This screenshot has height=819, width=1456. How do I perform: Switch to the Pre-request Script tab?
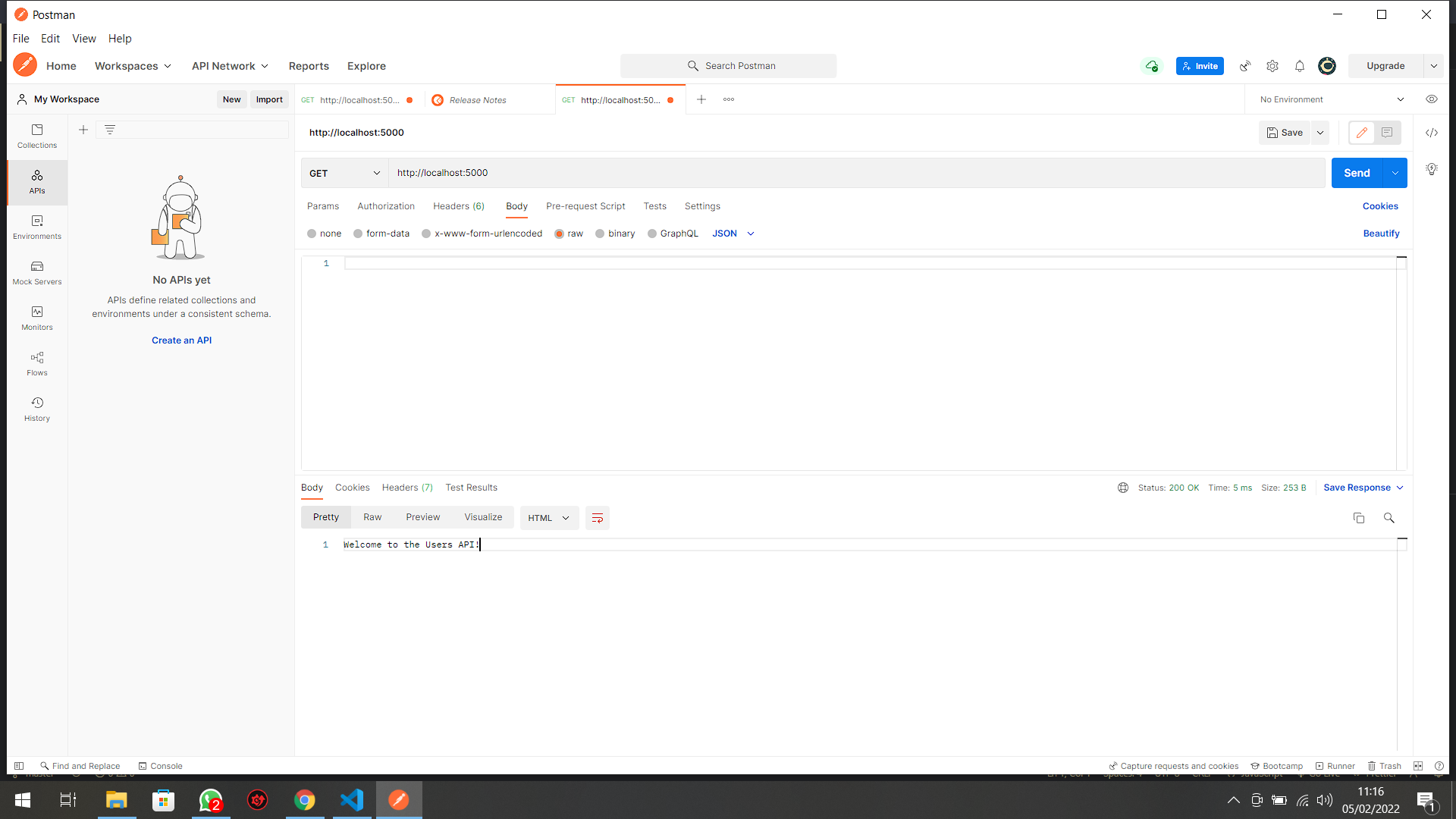[585, 206]
